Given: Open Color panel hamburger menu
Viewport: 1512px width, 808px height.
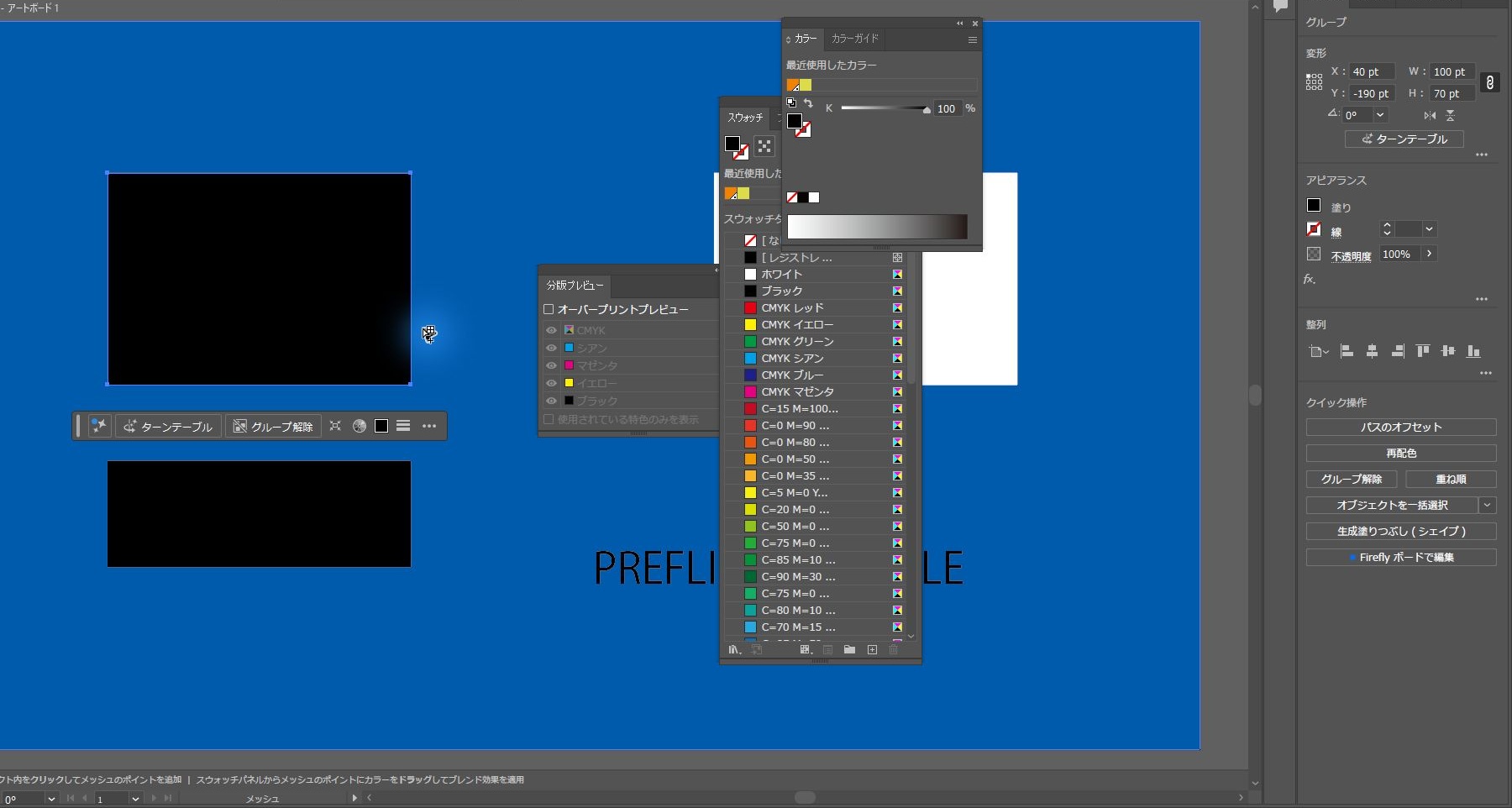Looking at the screenshot, I should pyautogui.click(x=972, y=39).
